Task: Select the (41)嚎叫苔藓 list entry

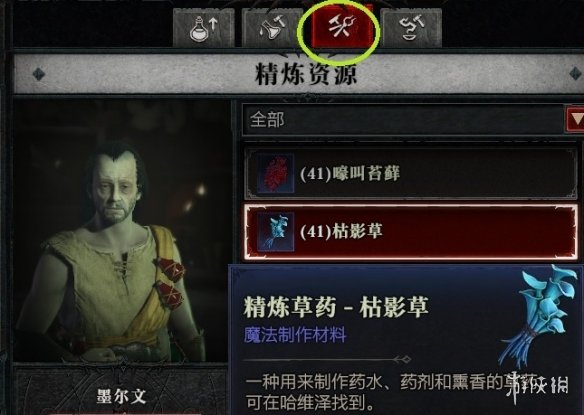Action: click(411, 174)
